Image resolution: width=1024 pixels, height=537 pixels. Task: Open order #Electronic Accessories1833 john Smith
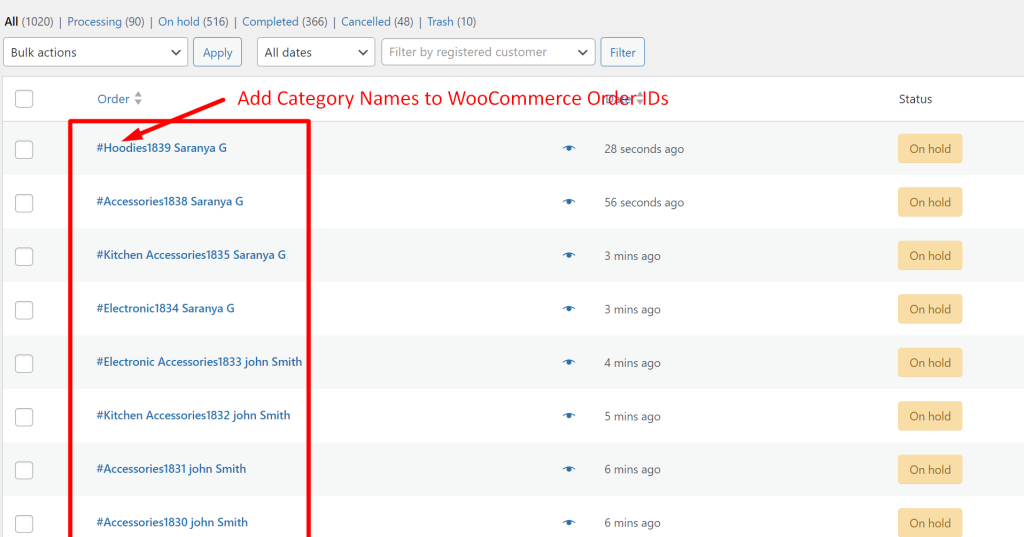click(199, 362)
